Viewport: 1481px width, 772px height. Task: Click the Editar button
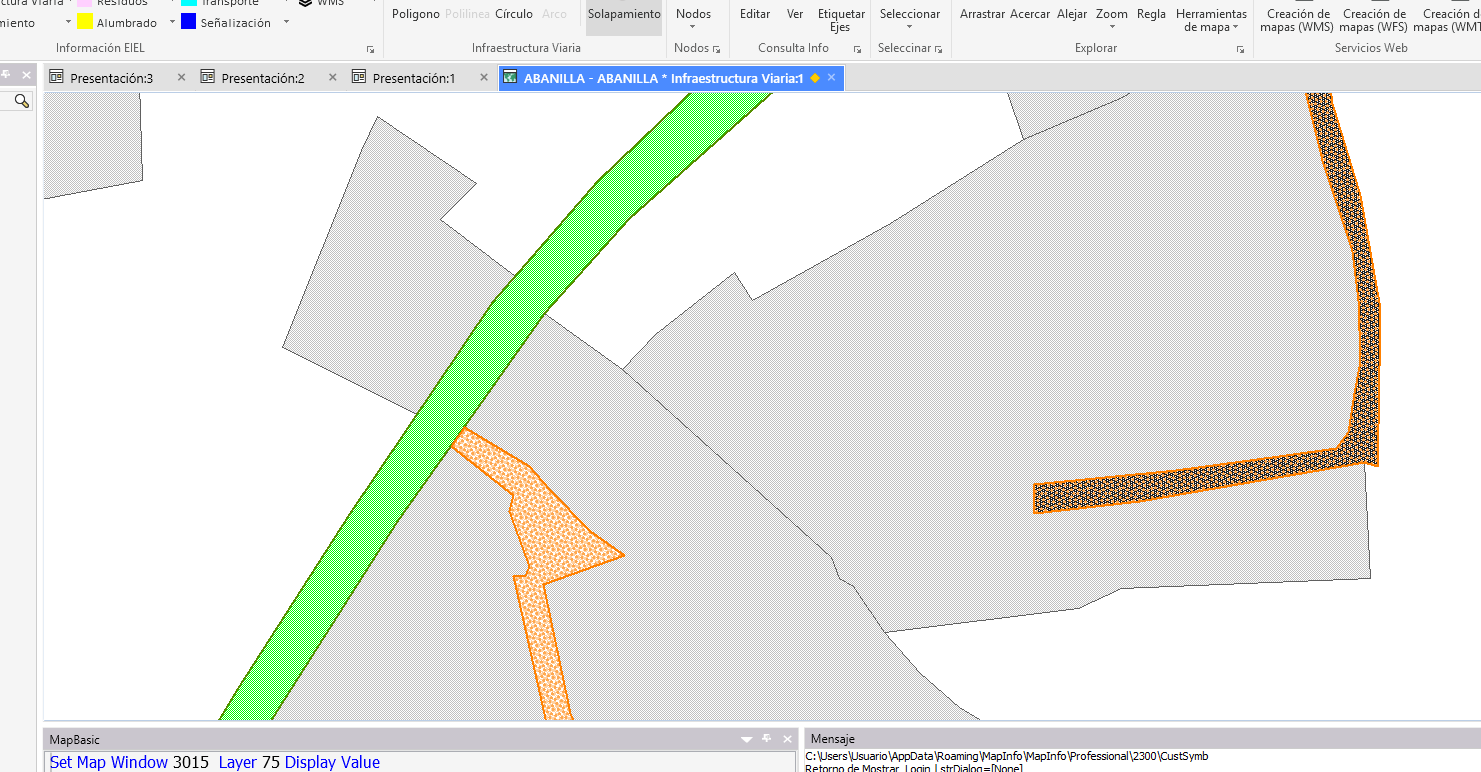pos(755,14)
